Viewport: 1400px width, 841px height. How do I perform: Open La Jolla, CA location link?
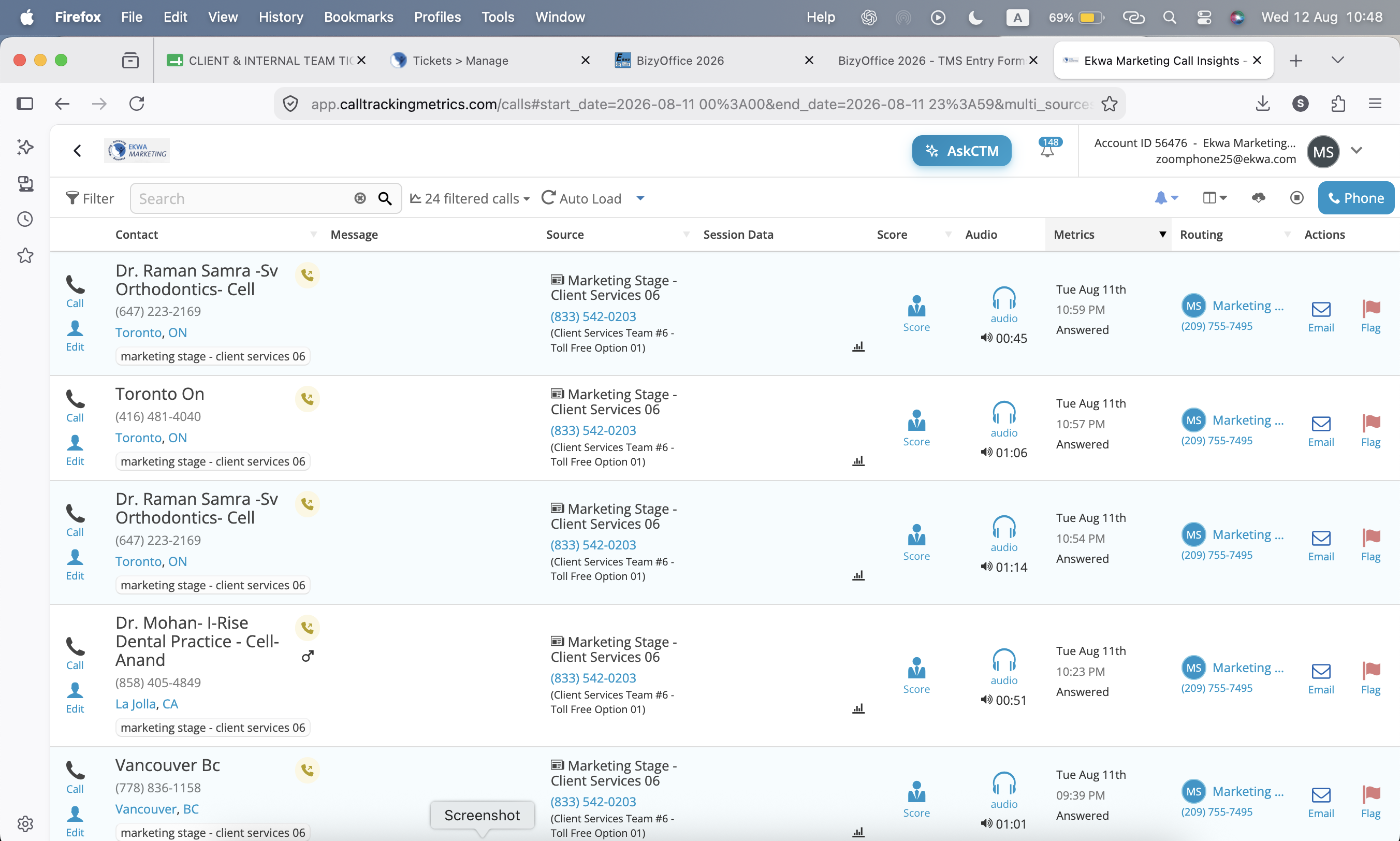tap(147, 704)
